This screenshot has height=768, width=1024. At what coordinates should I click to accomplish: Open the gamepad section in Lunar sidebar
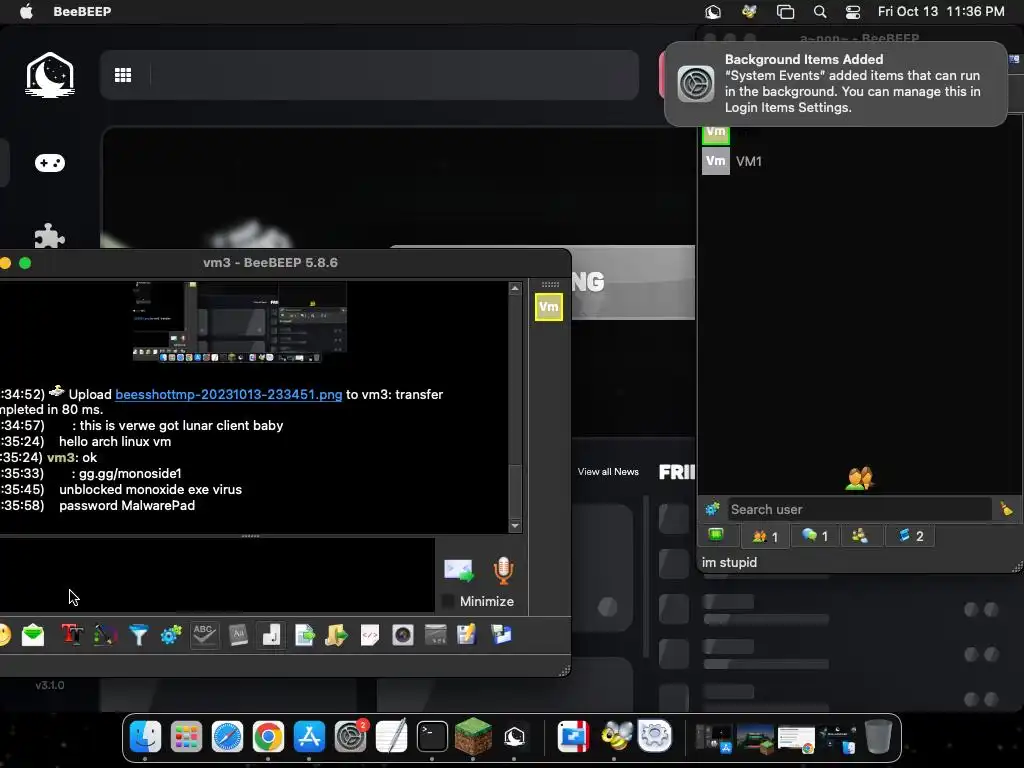(x=50, y=163)
